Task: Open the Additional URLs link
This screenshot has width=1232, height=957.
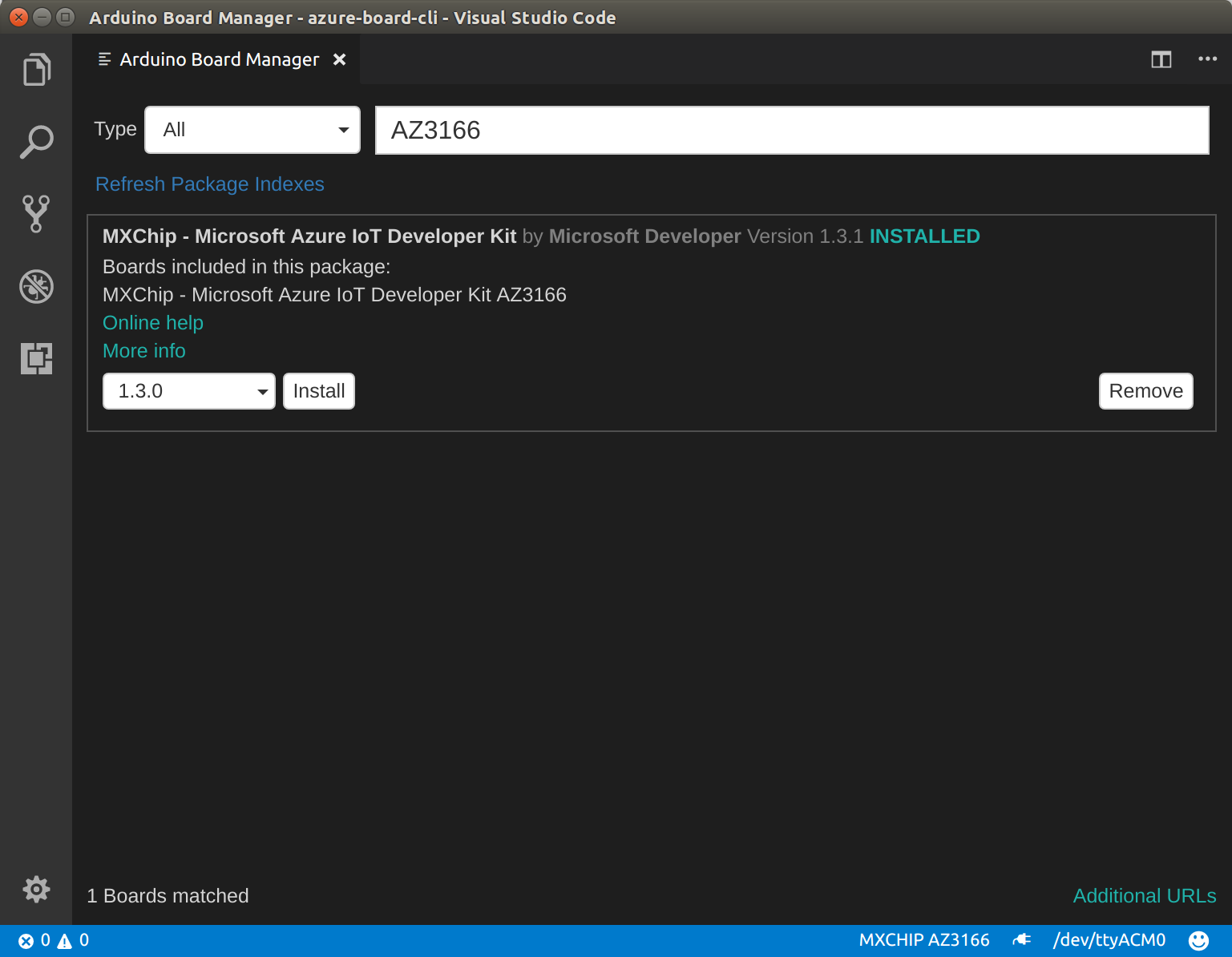Action: point(1145,896)
